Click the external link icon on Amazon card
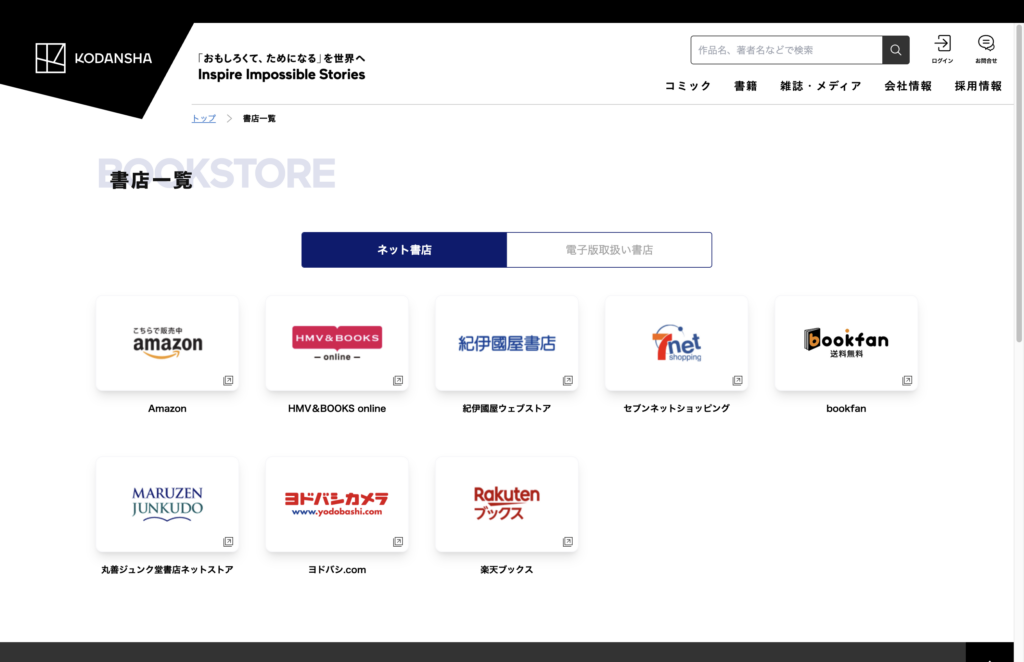This screenshot has width=1024, height=662. [228, 380]
